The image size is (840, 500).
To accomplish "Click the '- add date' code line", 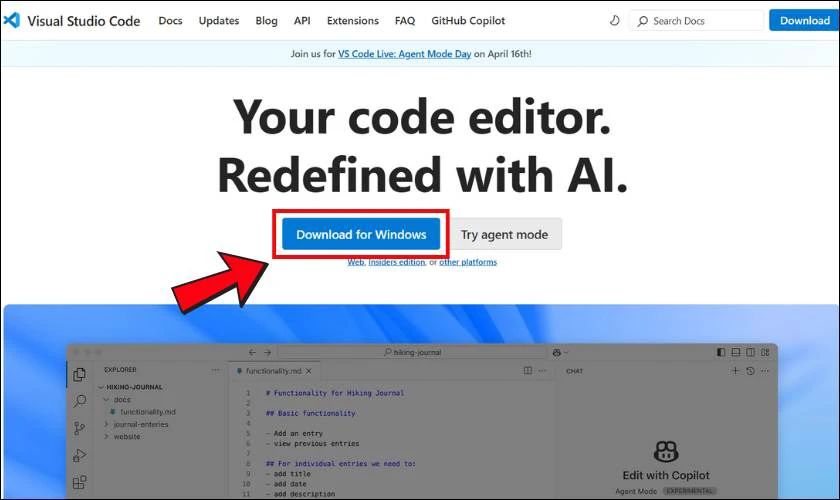I will tap(286, 484).
